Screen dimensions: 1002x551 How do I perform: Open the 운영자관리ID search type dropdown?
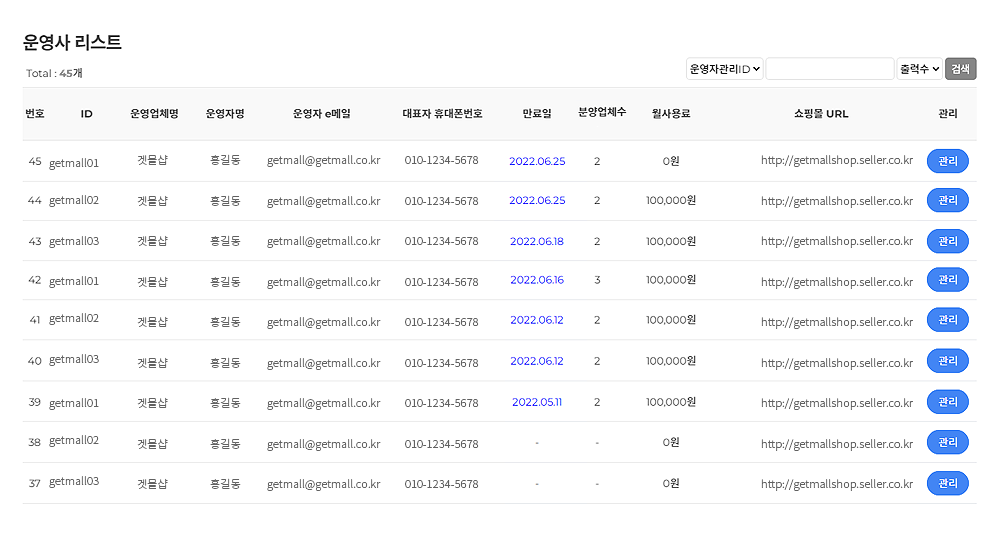[x=725, y=69]
